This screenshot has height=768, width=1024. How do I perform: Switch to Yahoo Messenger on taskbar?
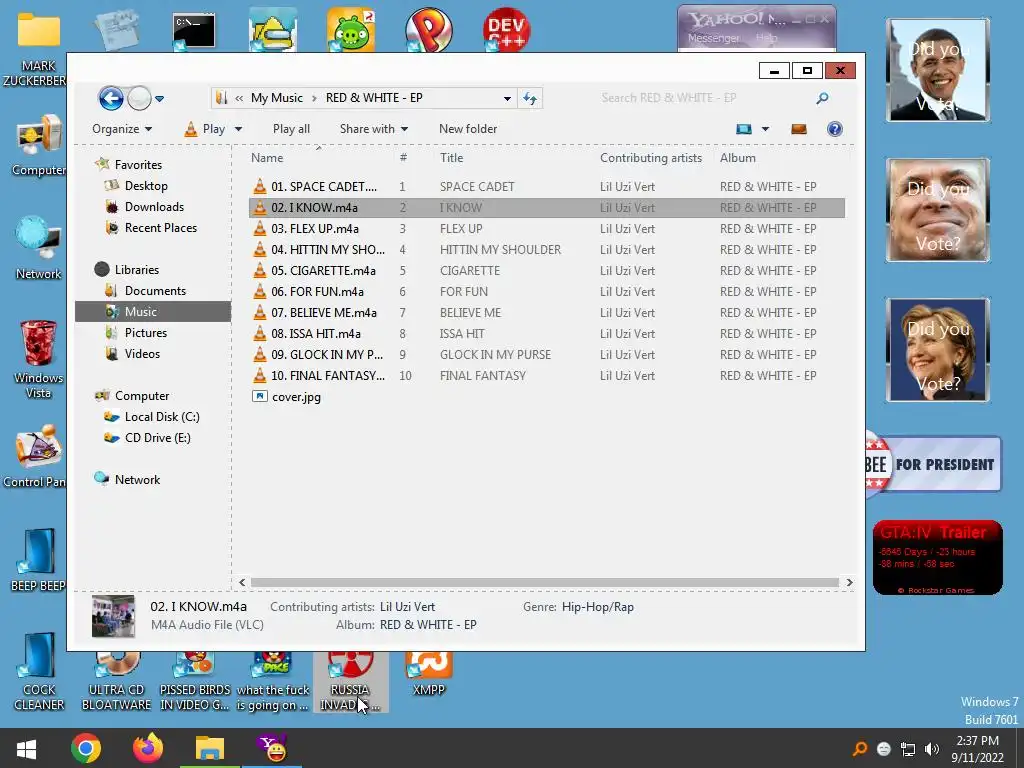(x=272, y=748)
